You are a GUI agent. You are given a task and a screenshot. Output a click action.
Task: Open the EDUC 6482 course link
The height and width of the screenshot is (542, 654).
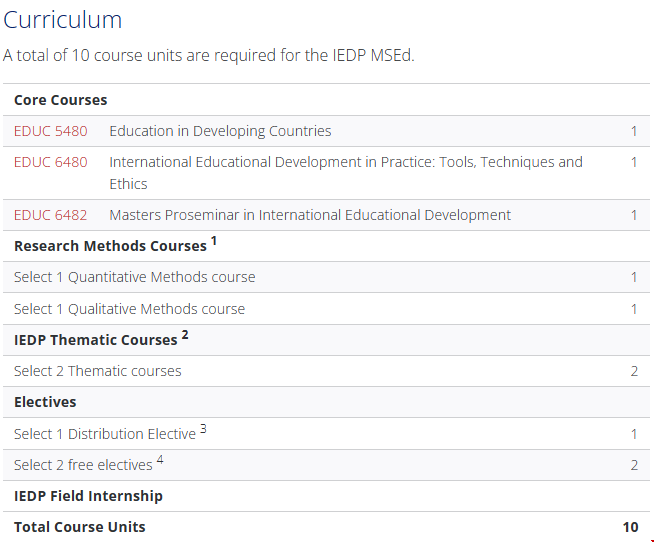[x=50, y=215]
